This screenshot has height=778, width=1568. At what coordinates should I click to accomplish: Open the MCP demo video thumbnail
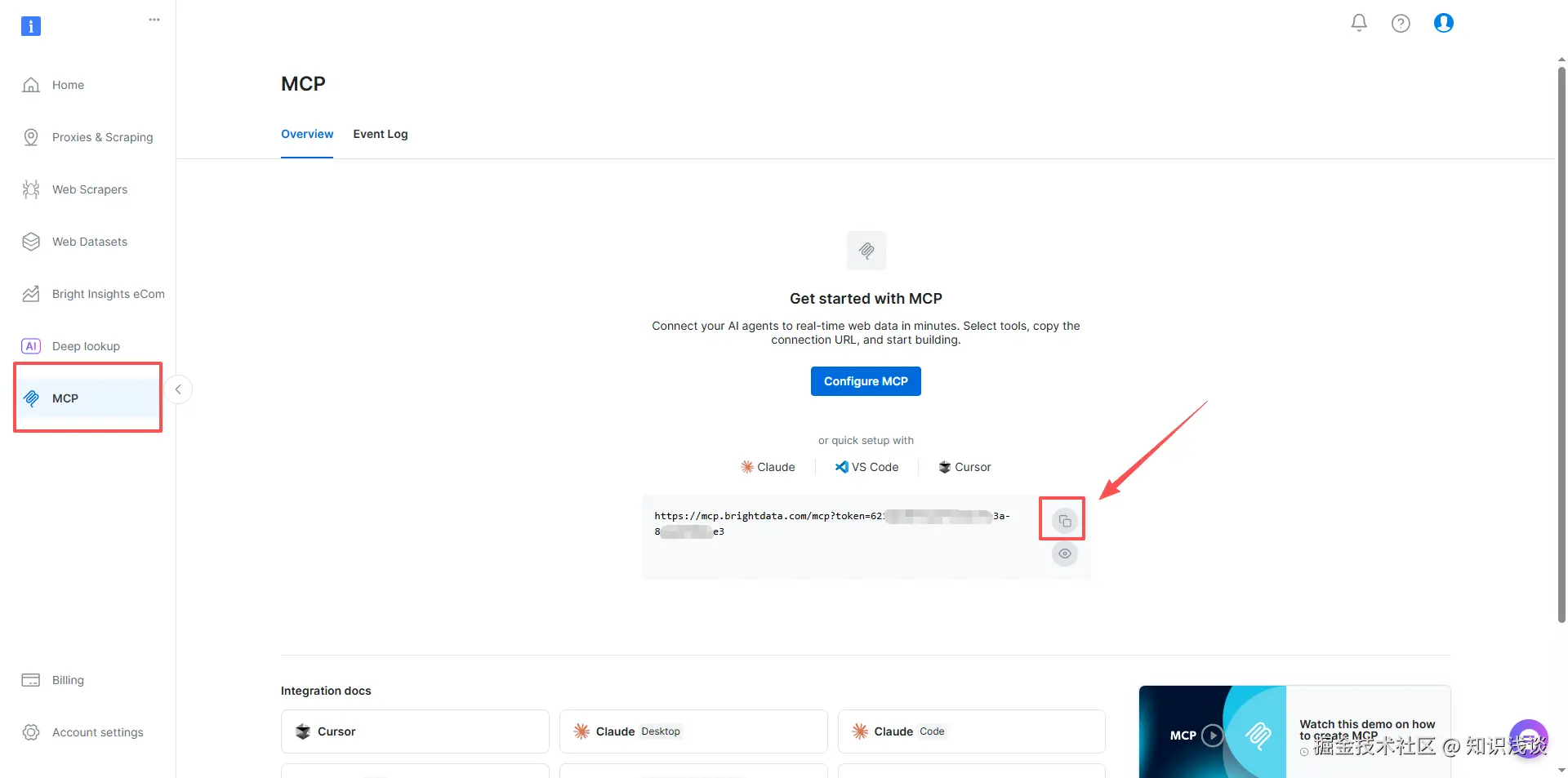1213,731
